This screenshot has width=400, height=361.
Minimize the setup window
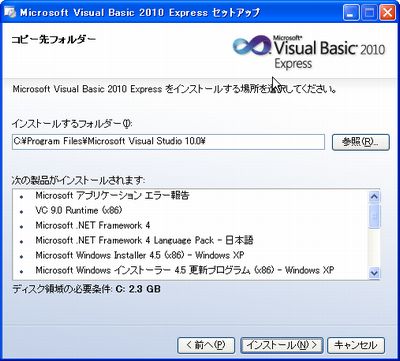coord(350,13)
